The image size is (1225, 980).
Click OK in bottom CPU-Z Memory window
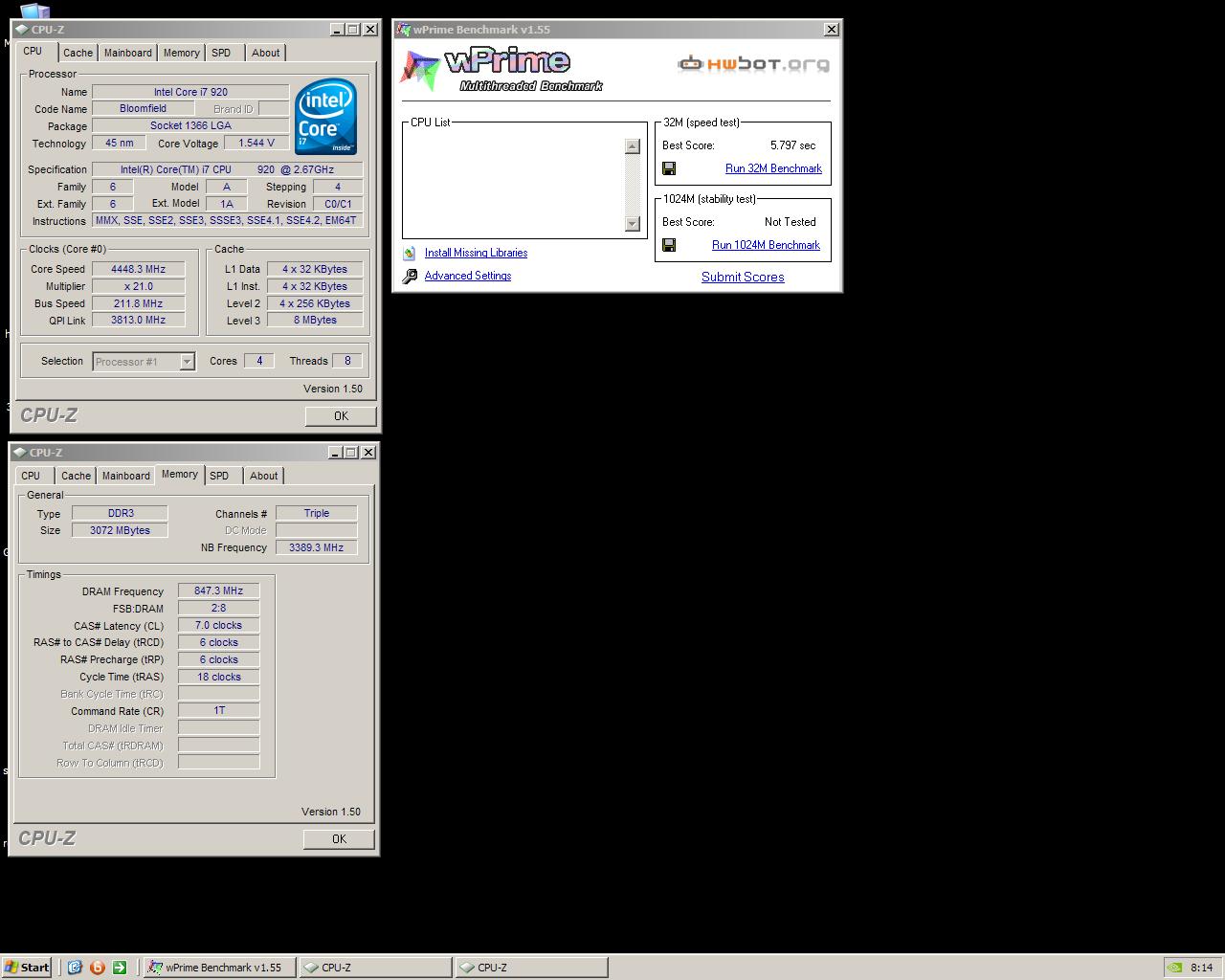(x=339, y=838)
